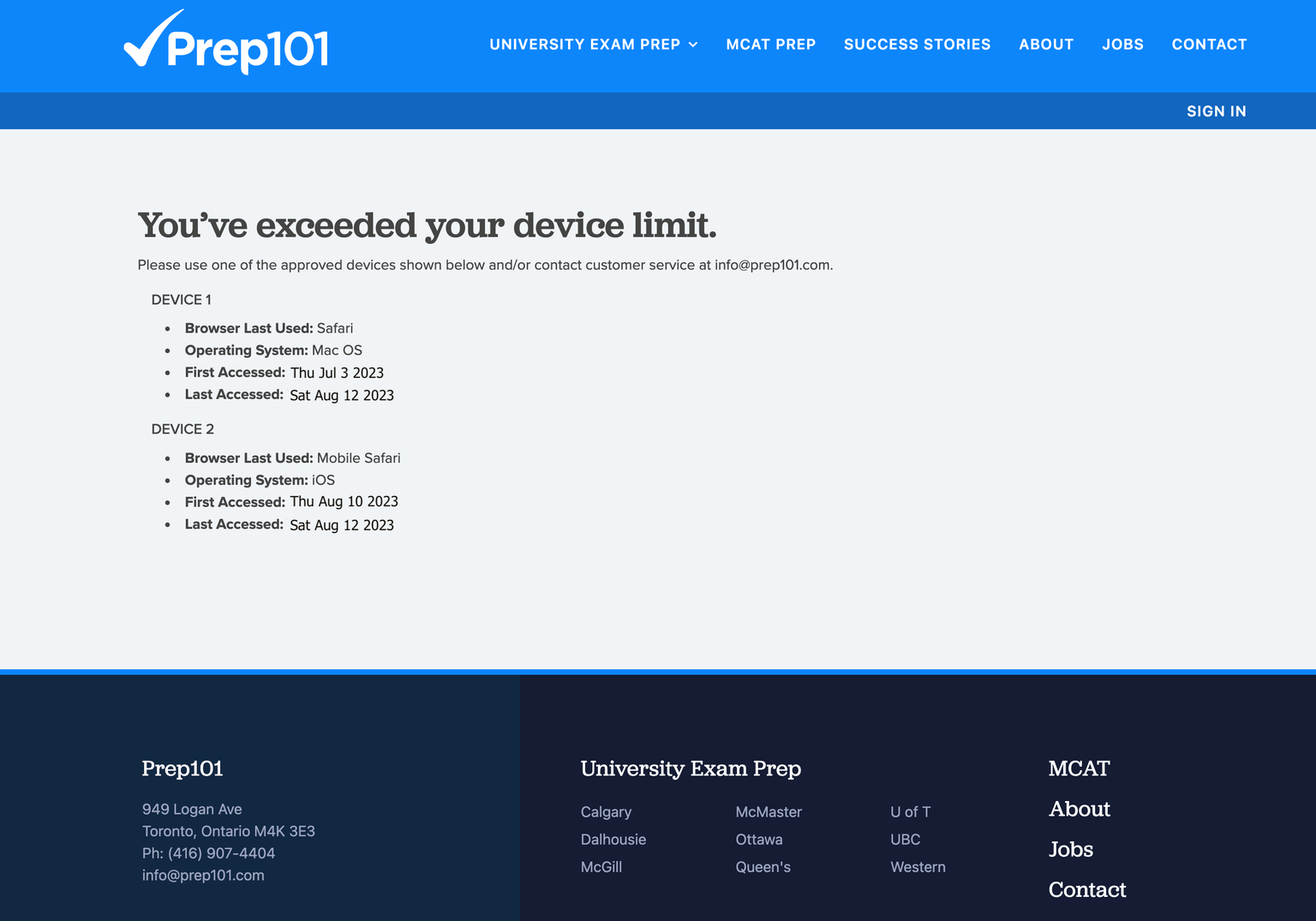Screen dimensions: 1316x921
Task: Click Operating System: iOS row
Action: (260, 481)
